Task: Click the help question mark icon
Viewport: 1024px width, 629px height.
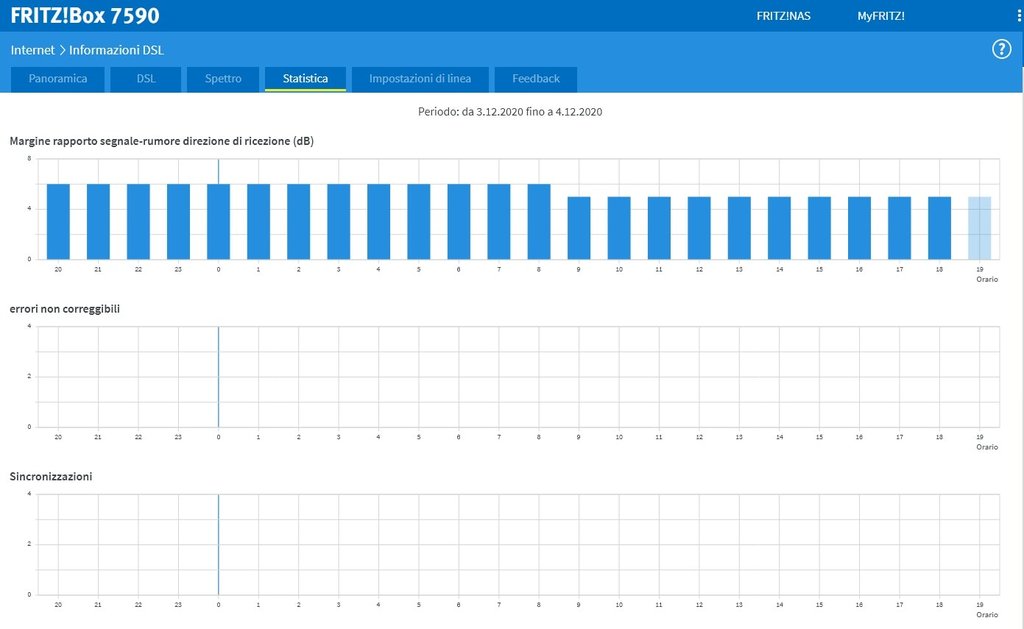Action: point(1001,49)
